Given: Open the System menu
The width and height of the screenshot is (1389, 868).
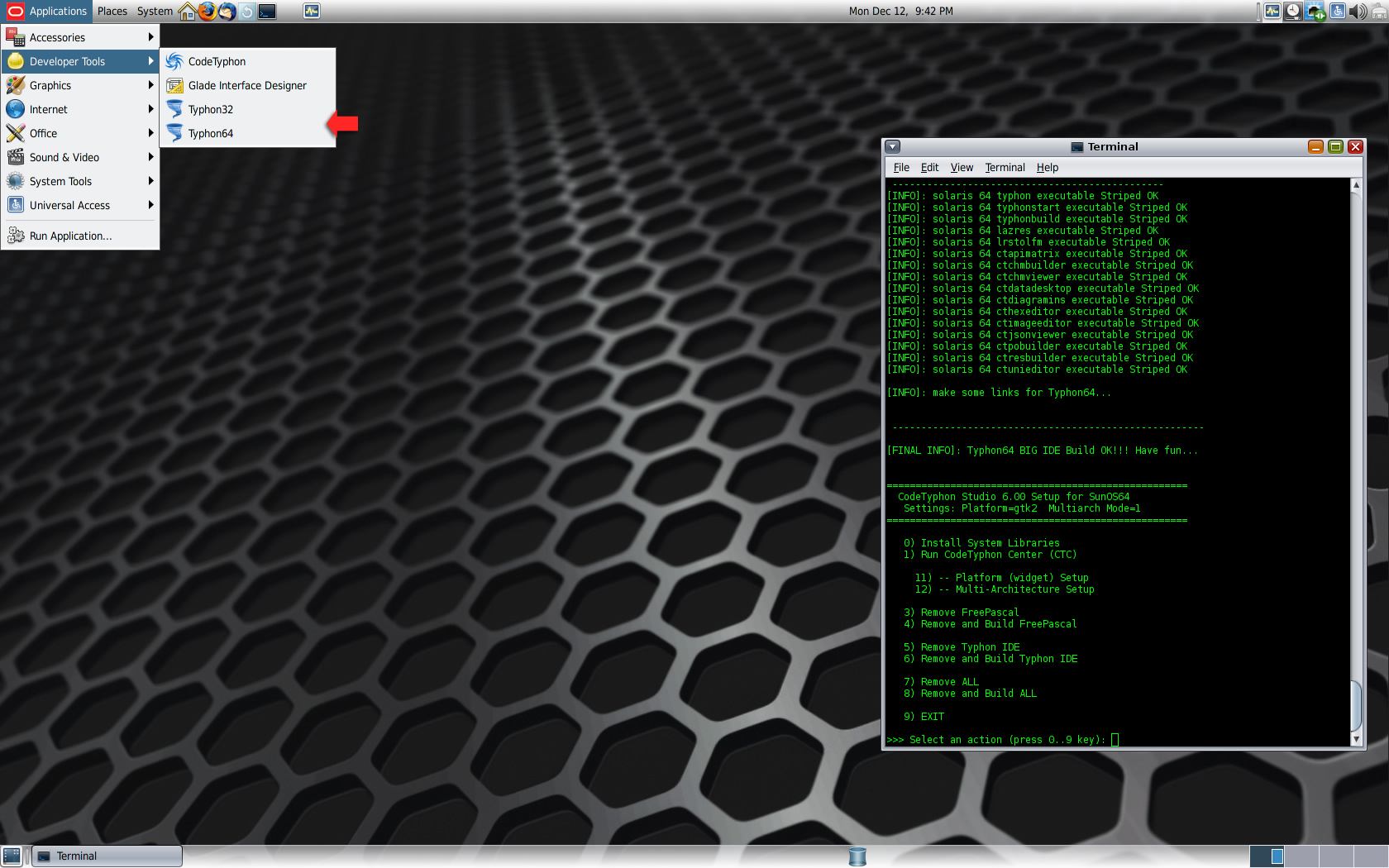Looking at the screenshot, I should 155,11.
